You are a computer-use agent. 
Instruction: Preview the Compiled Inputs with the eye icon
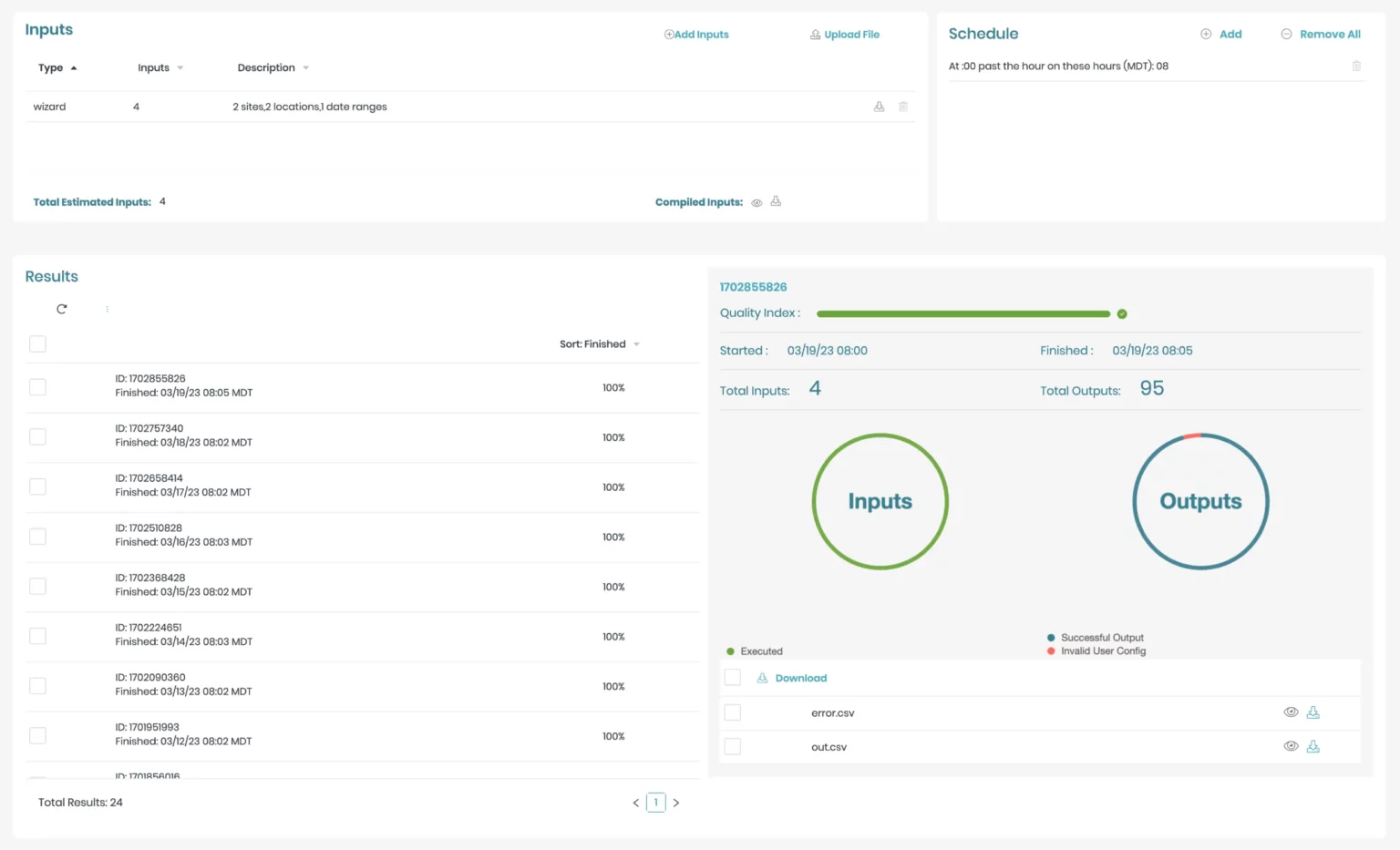pos(756,201)
